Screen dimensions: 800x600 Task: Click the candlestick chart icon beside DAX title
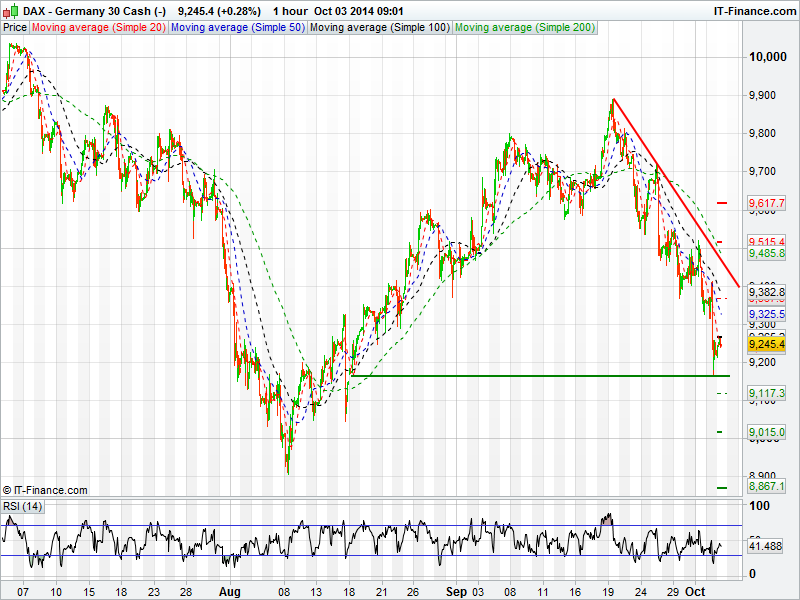[10, 11]
